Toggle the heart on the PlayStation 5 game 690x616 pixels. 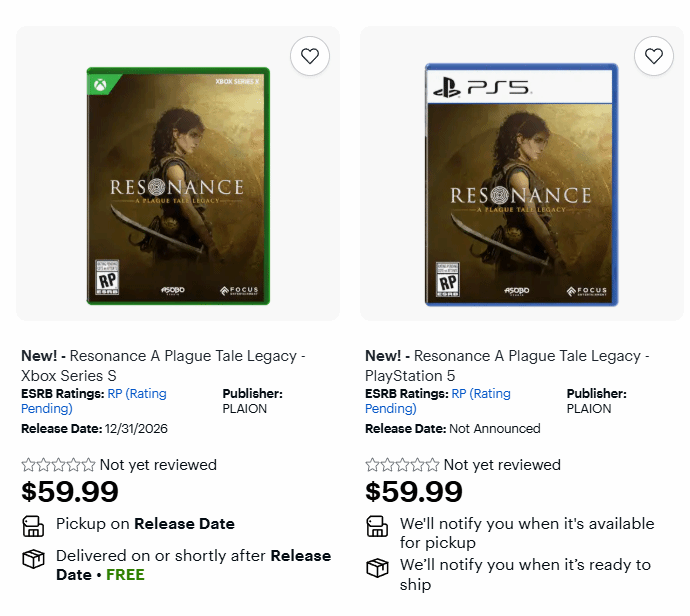tap(654, 56)
